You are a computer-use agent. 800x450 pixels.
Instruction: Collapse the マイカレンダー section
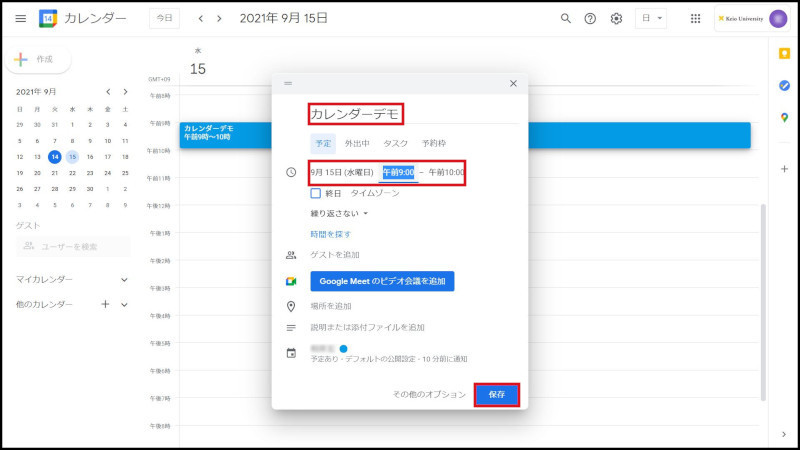[124, 280]
